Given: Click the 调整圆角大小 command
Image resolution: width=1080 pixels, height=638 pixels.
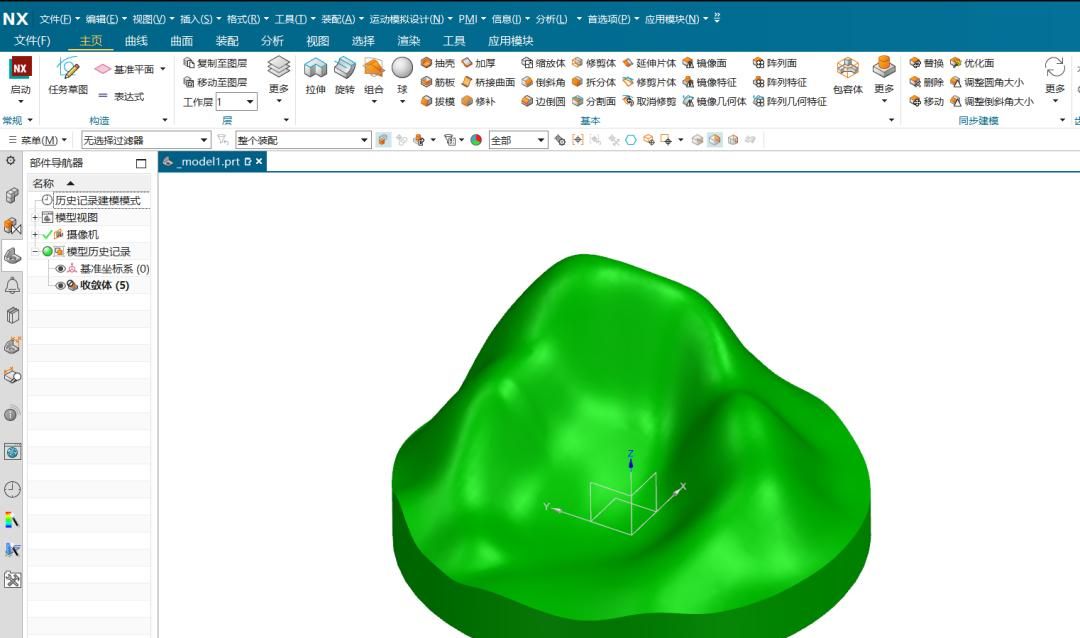Looking at the screenshot, I should point(987,82).
